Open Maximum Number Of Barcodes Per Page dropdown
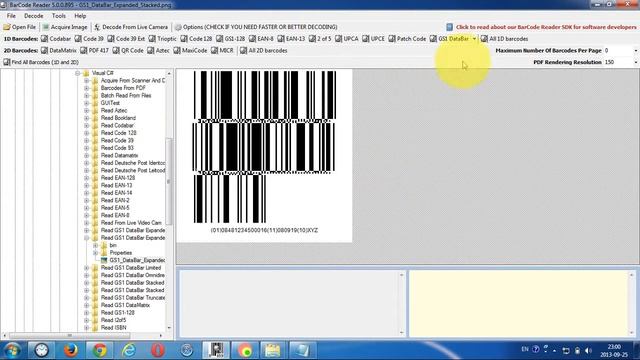This screenshot has width=640, height=360. [636, 51]
